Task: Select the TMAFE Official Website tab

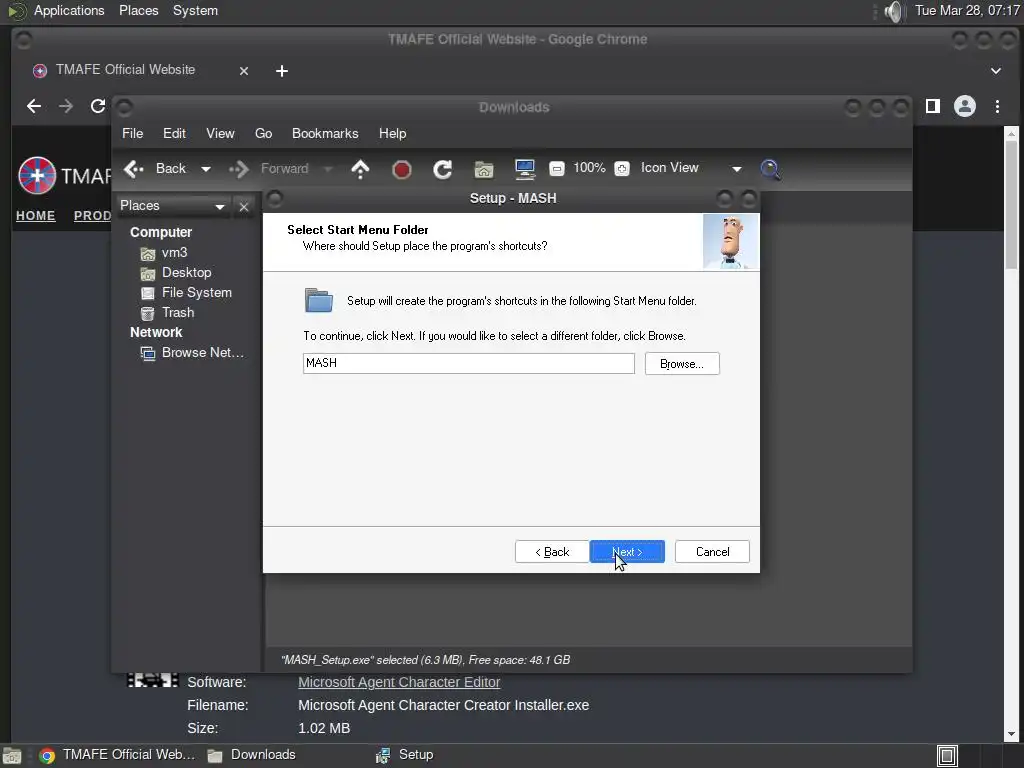Action: tap(125, 70)
